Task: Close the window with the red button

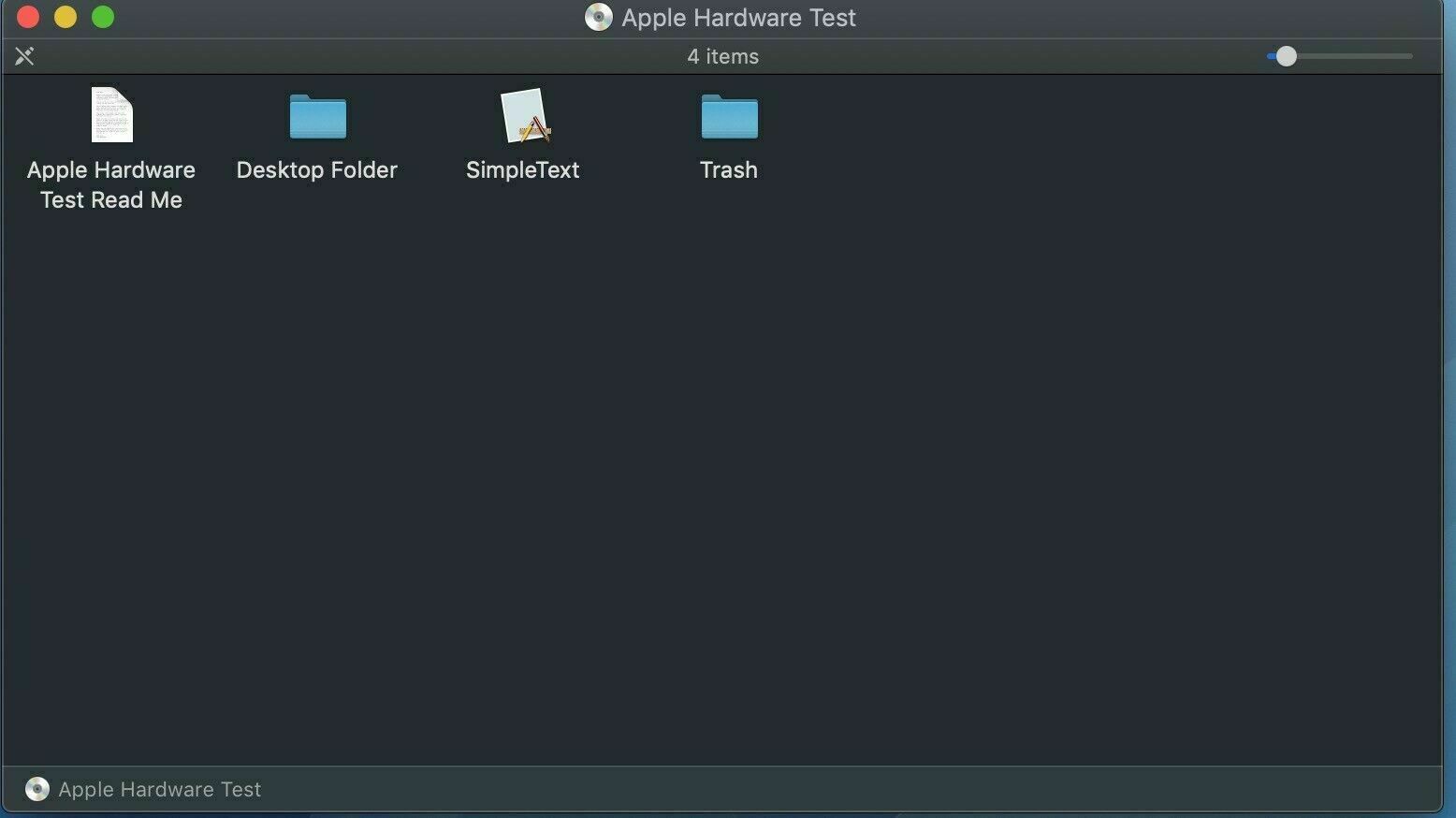Action: (x=28, y=17)
